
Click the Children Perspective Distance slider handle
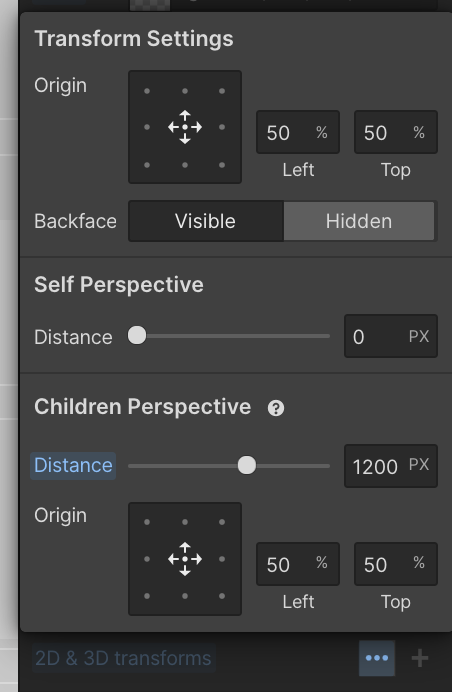(247, 465)
